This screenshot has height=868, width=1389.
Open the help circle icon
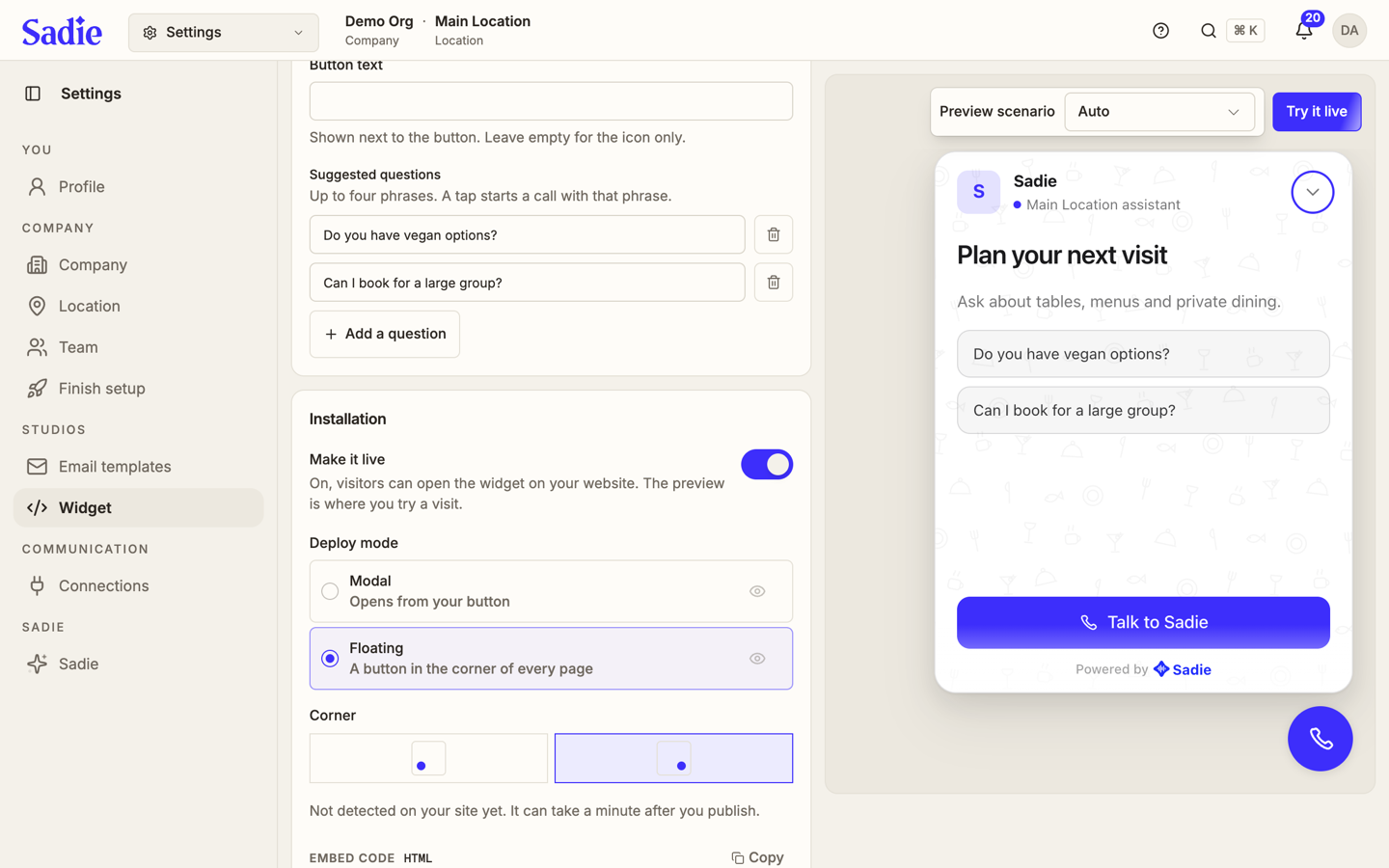pos(1160,31)
